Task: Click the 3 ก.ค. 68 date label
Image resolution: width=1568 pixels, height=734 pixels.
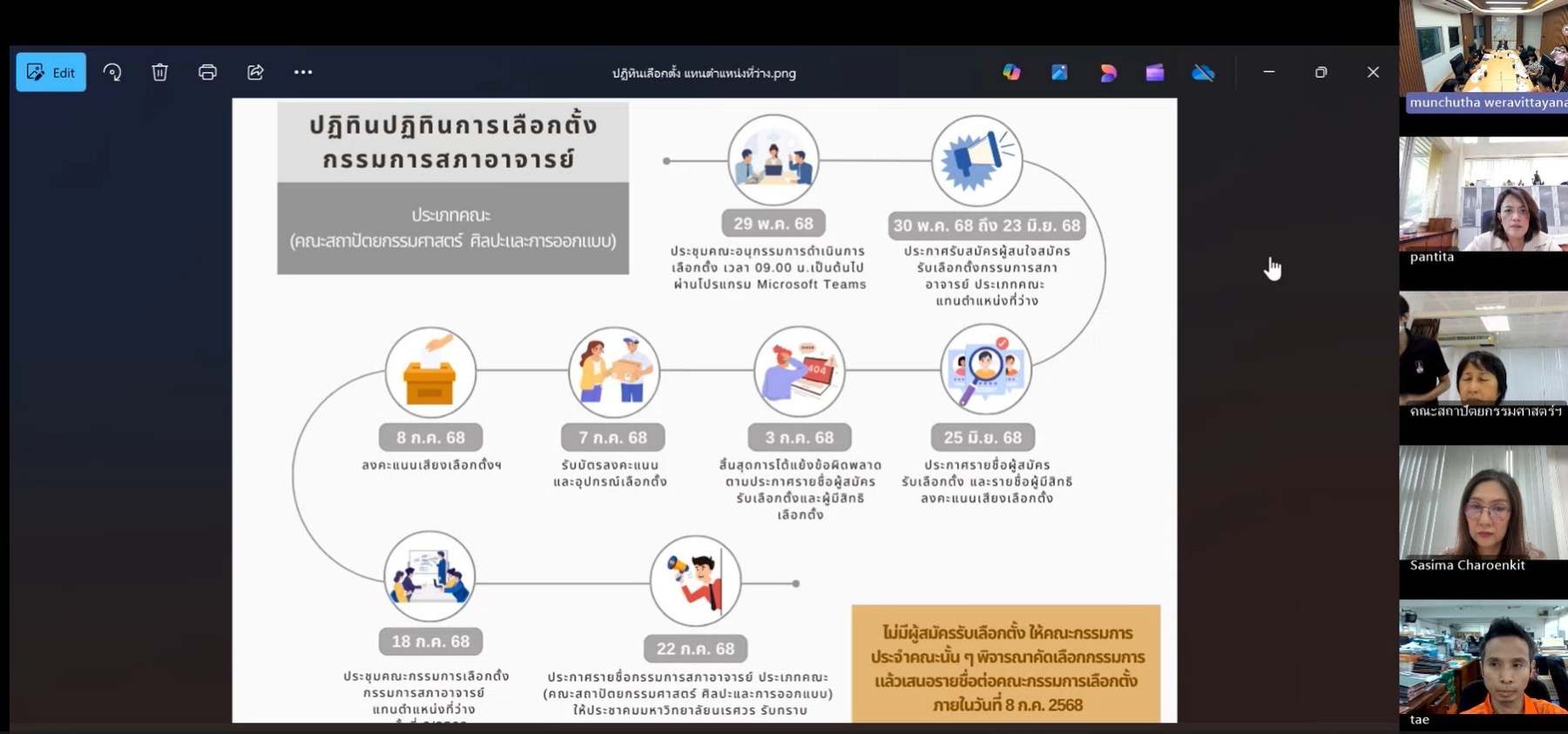Action: 800,437
